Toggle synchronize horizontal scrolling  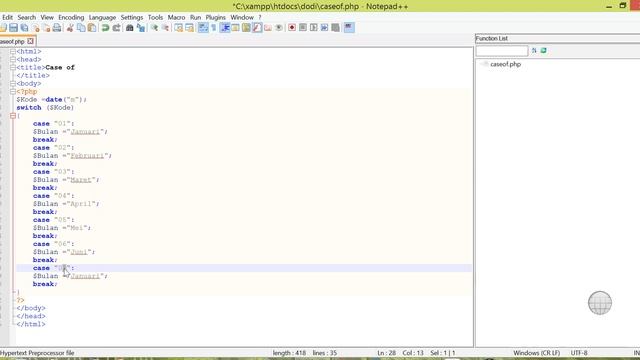pyautogui.click(x=189, y=28)
